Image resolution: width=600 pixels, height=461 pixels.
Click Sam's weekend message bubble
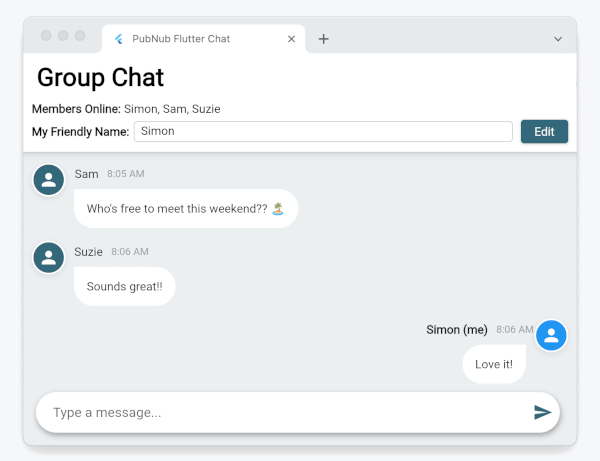(186, 209)
